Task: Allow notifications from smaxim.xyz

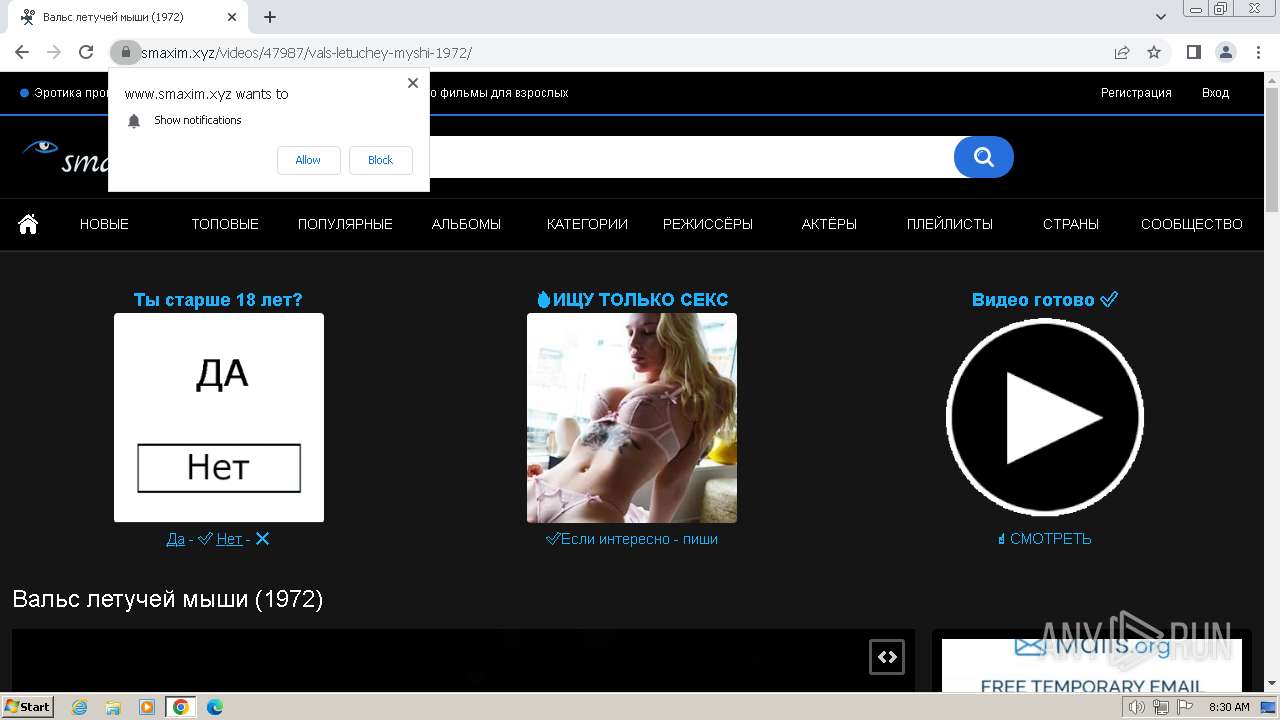Action: [308, 160]
